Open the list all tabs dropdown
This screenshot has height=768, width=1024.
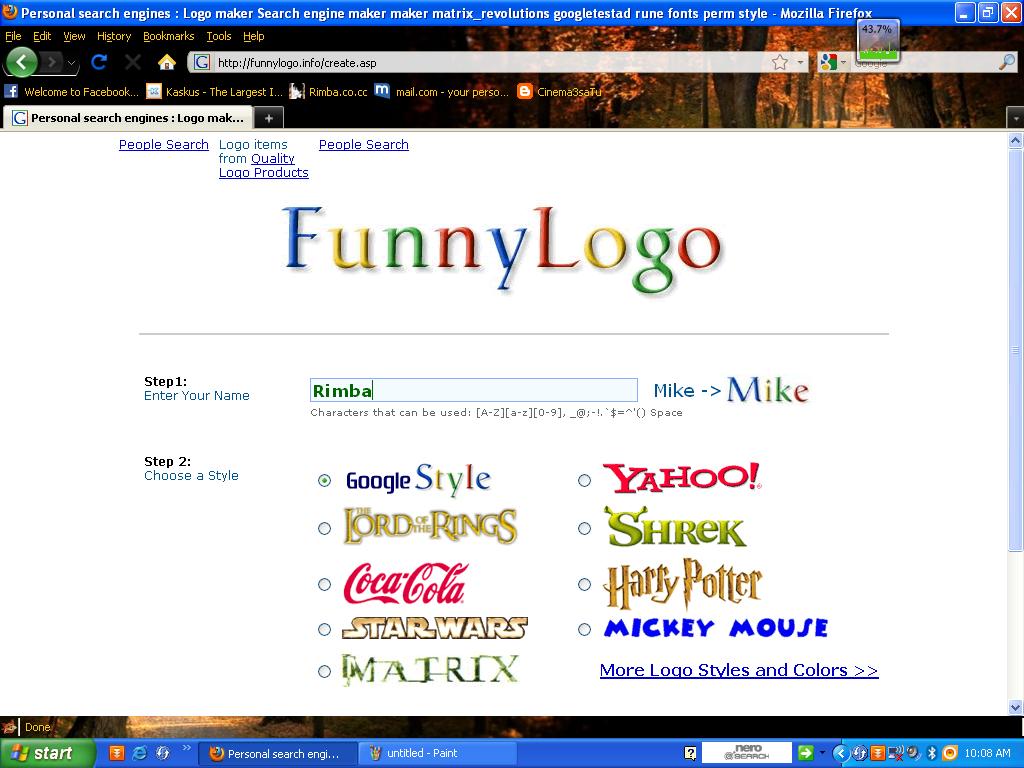(1016, 118)
